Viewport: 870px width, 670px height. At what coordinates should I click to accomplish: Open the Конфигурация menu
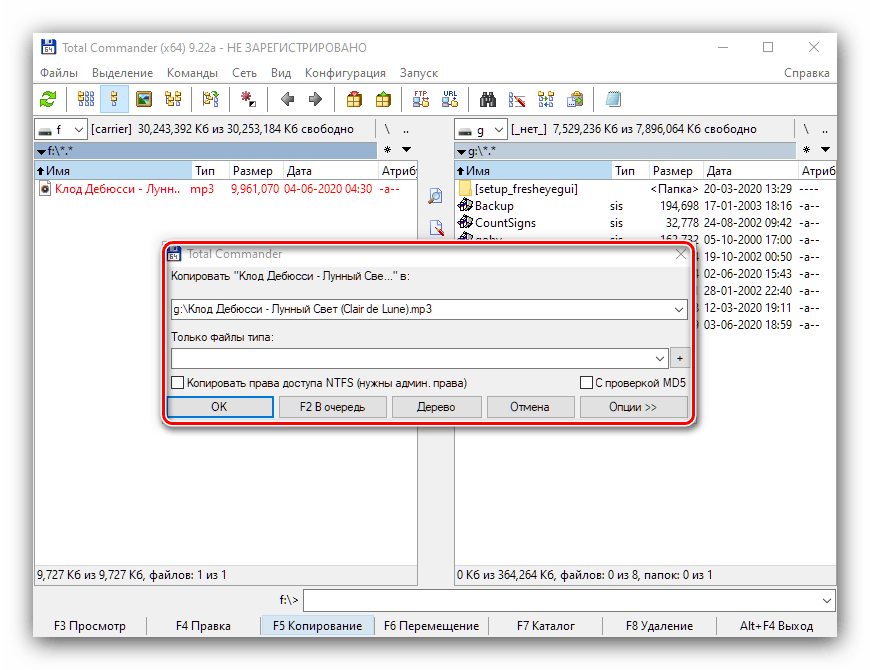[x=345, y=73]
